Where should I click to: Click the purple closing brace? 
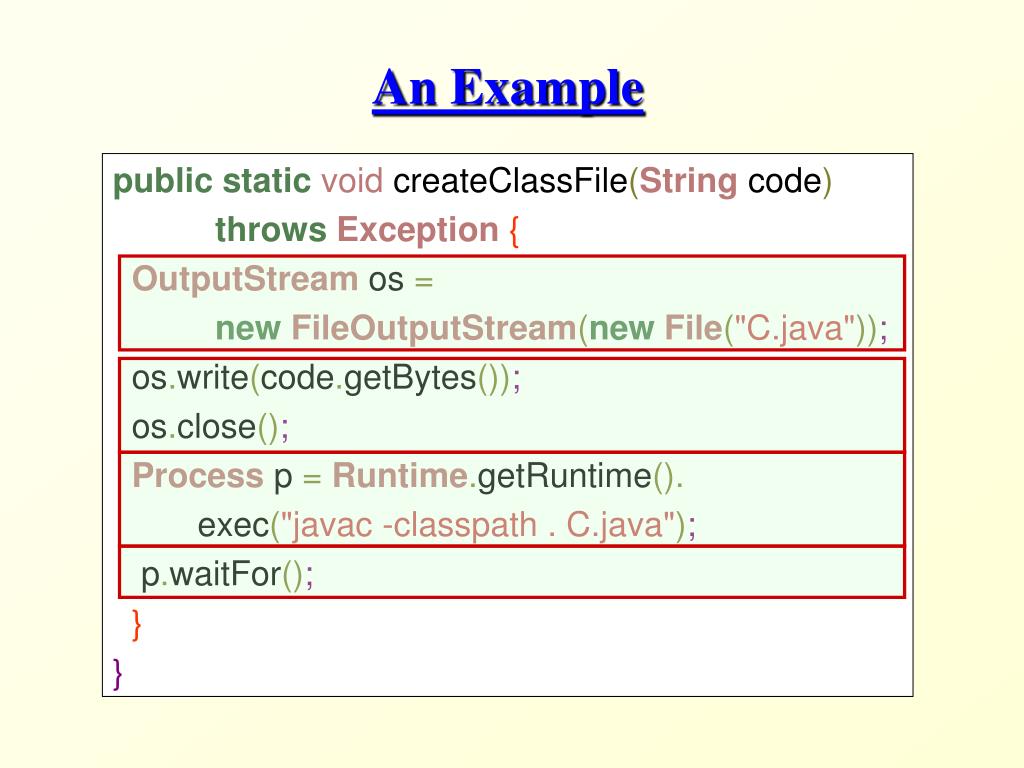click(118, 674)
